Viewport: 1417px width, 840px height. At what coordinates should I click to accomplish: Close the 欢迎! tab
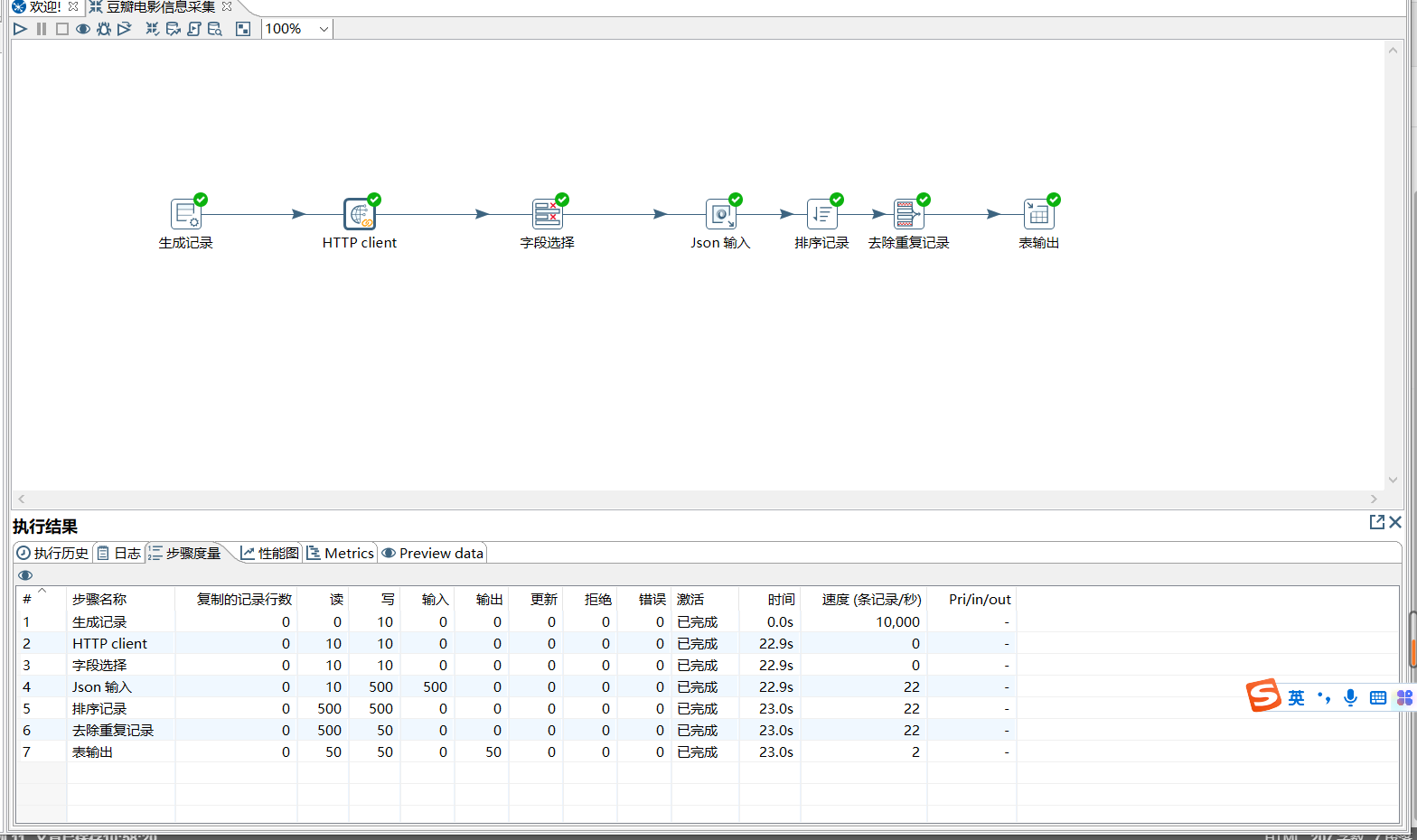[73, 6]
